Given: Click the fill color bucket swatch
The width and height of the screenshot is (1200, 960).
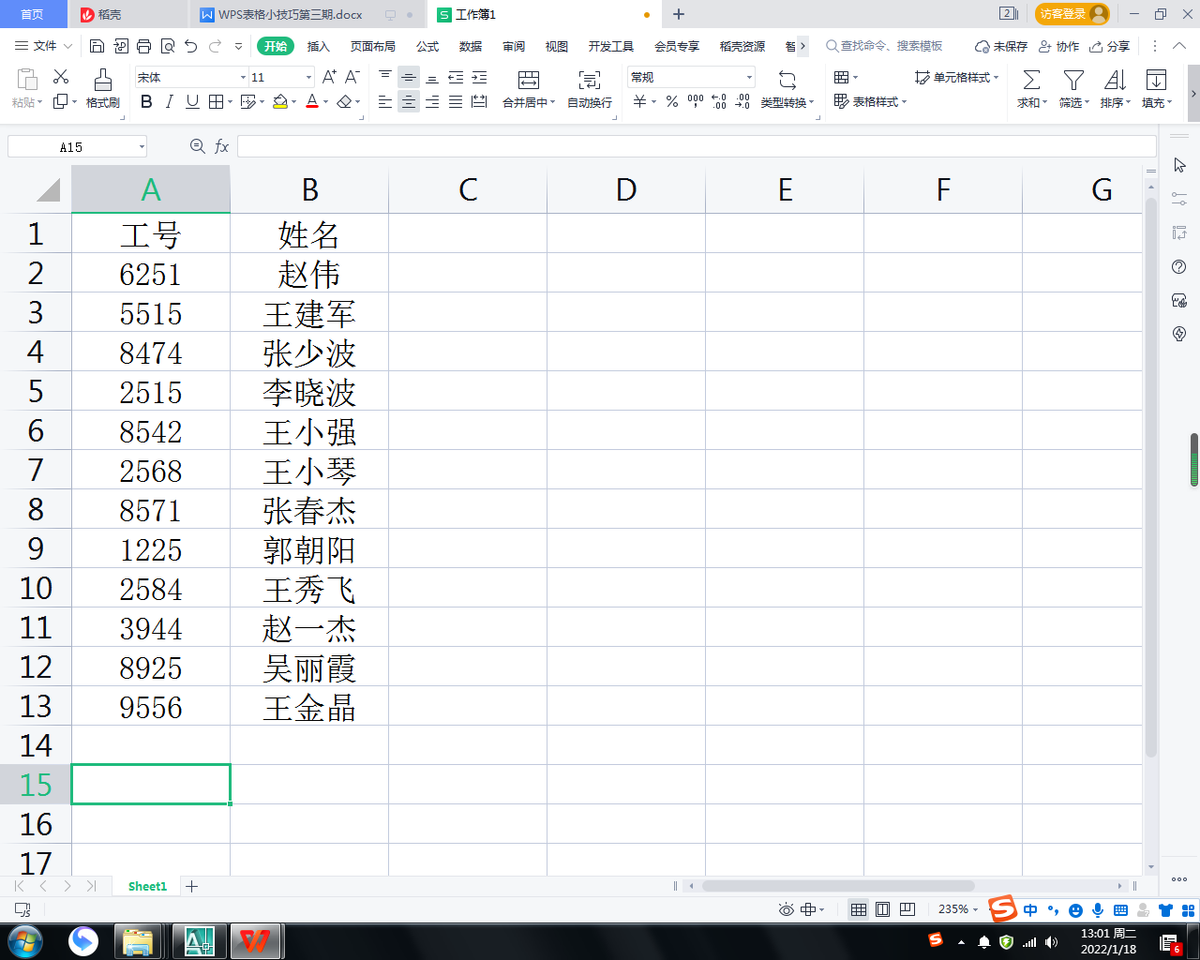Looking at the screenshot, I should [x=281, y=101].
